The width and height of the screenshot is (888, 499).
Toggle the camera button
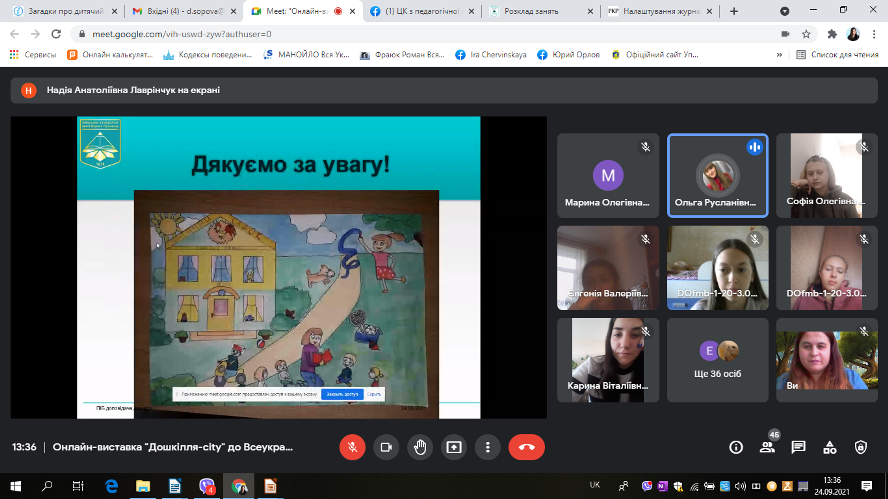pyautogui.click(x=385, y=447)
